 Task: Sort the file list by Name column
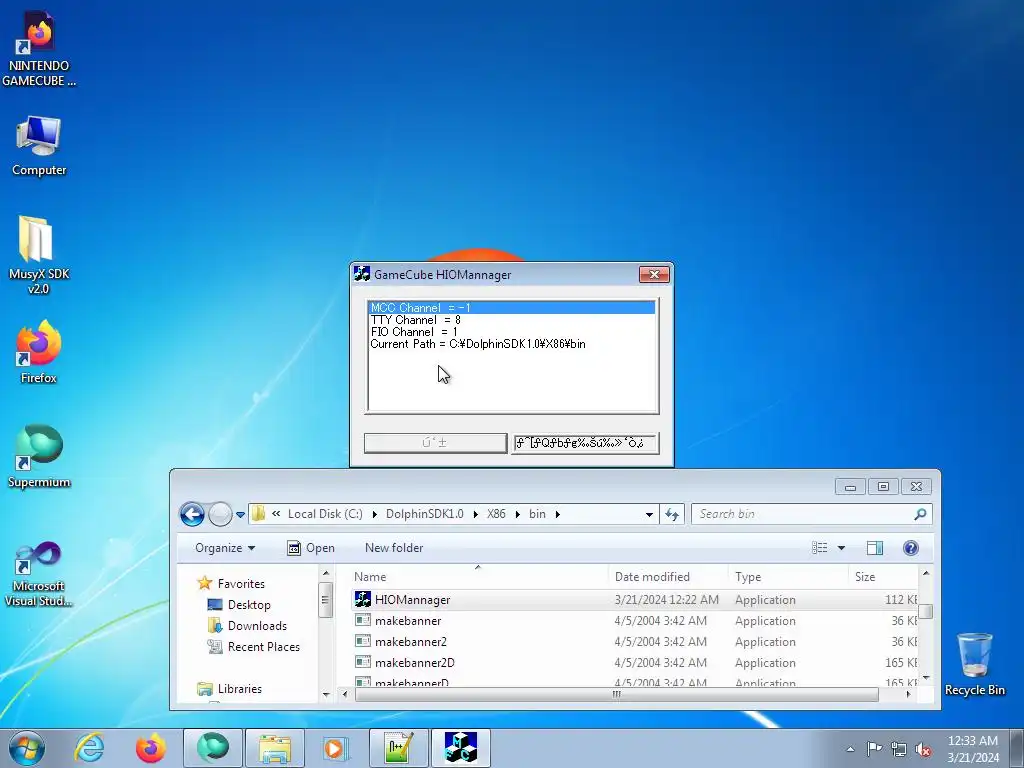[x=478, y=577]
